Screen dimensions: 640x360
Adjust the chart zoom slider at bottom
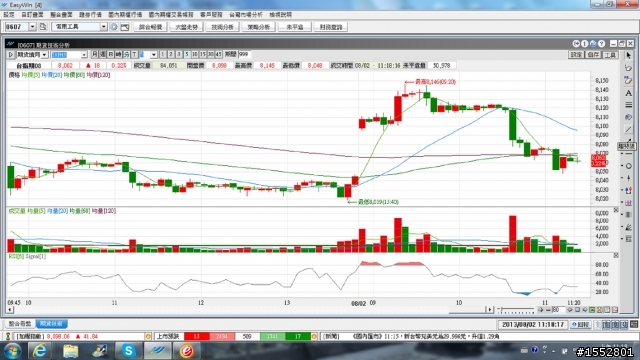click(x=516, y=310)
